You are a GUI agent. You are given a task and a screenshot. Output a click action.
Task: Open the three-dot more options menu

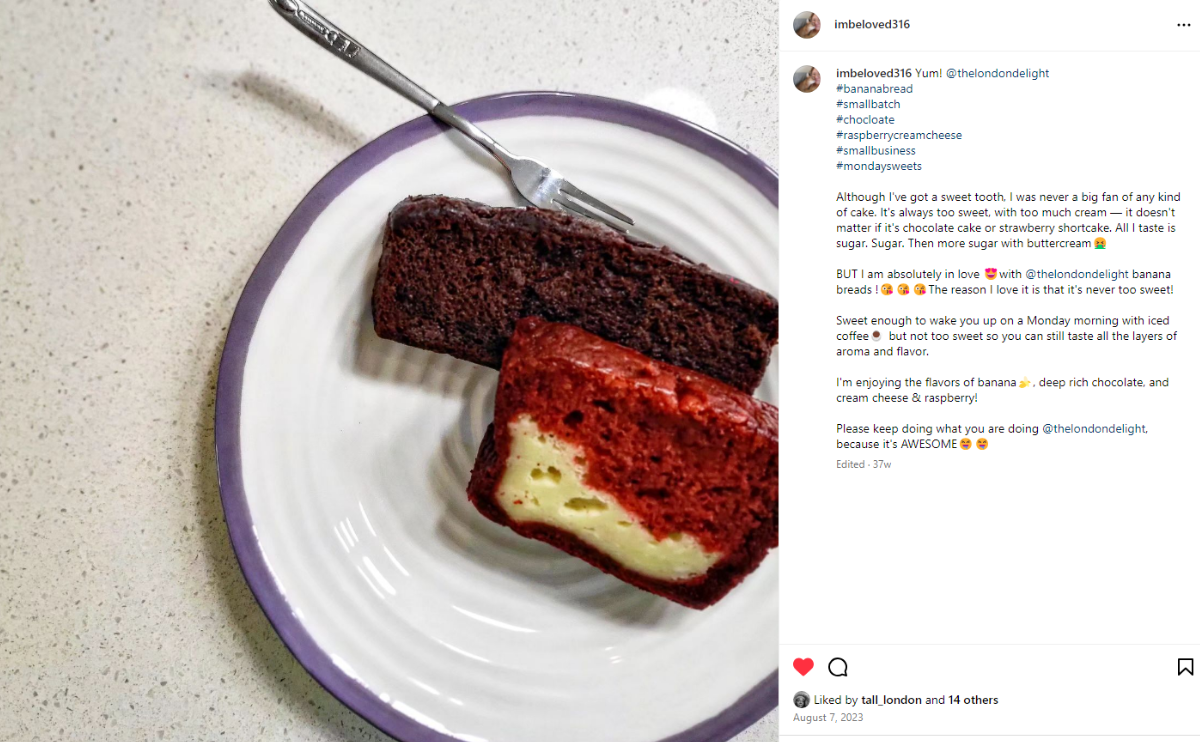1184,25
